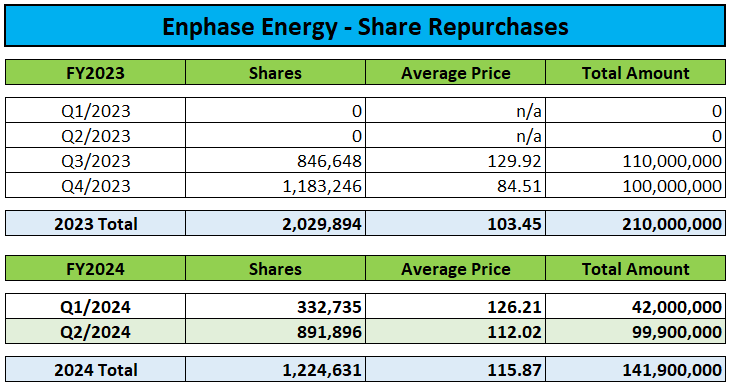The height and width of the screenshot is (387, 732).
Task: Click the Q1/2023 row label
Action: [95, 110]
